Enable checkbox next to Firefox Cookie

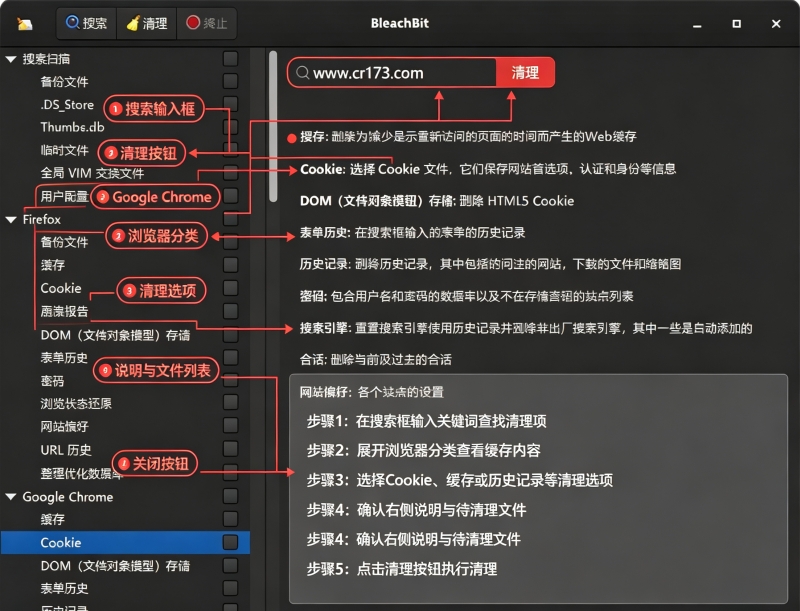(x=231, y=288)
